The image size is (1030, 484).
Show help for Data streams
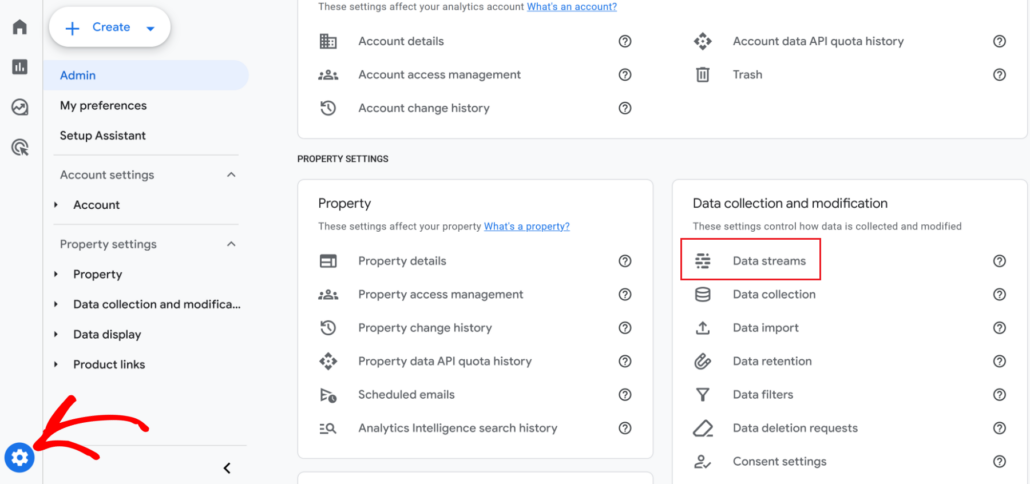point(999,261)
